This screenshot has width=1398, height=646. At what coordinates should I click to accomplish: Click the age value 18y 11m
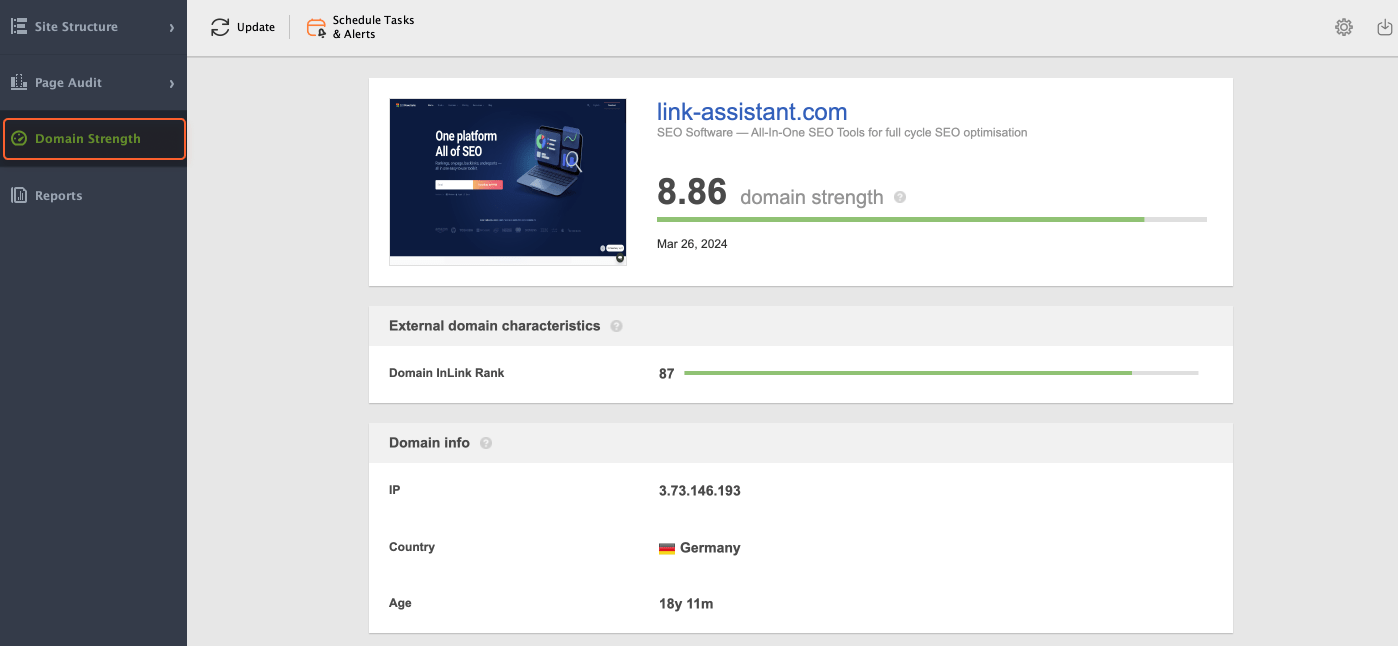click(x=686, y=604)
